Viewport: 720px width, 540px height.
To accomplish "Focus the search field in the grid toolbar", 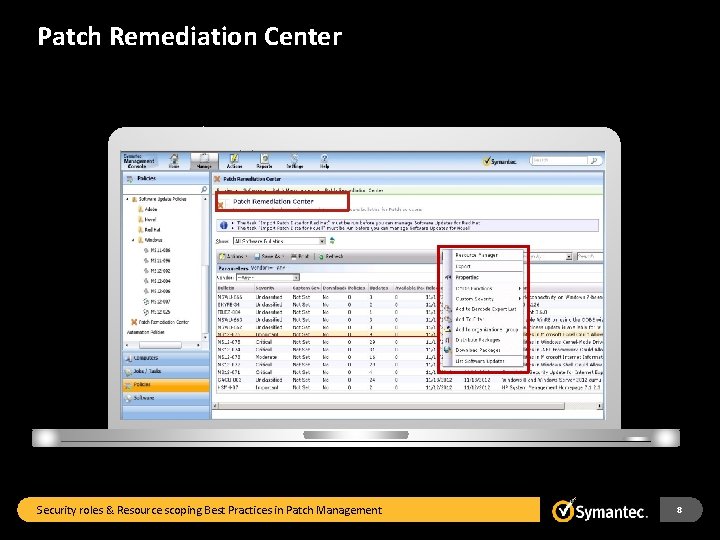I will [590, 256].
